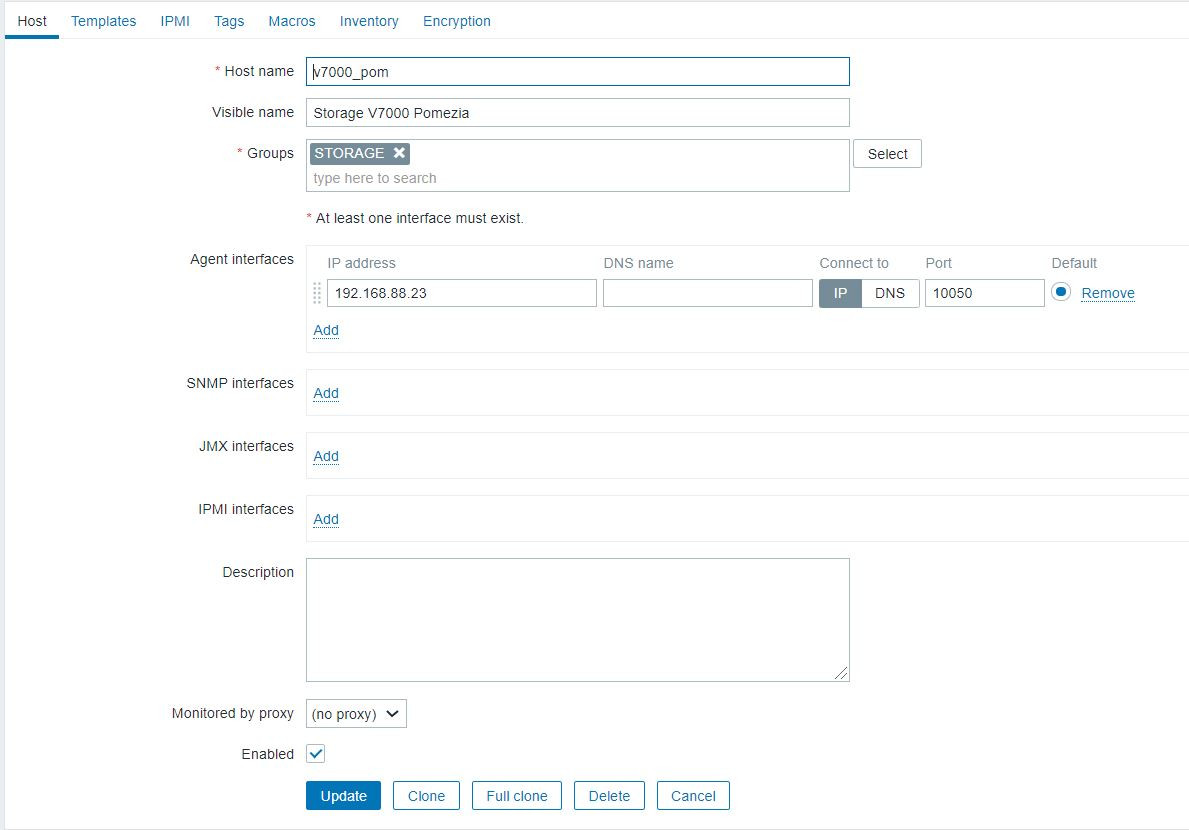1189x830 pixels.
Task: Edit the IP address field
Action: (x=462, y=293)
